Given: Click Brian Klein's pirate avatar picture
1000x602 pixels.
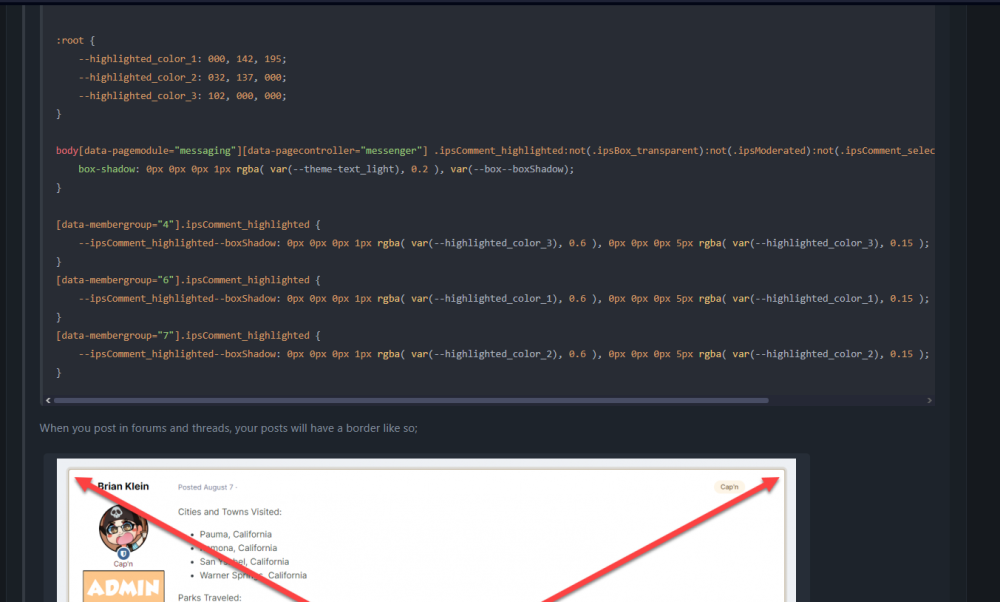Looking at the screenshot, I should (x=123, y=530).
